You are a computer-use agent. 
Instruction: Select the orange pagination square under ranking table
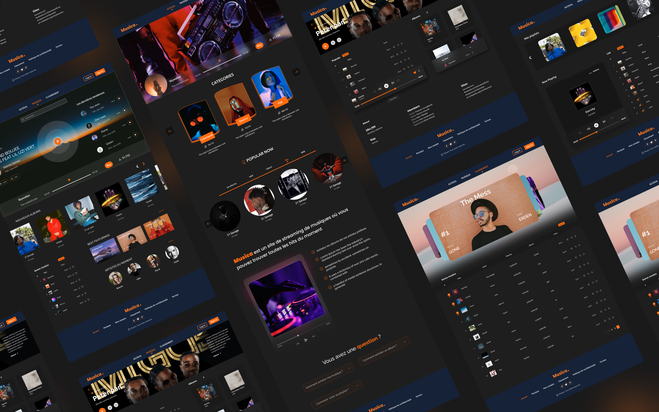tap(618, 327)
